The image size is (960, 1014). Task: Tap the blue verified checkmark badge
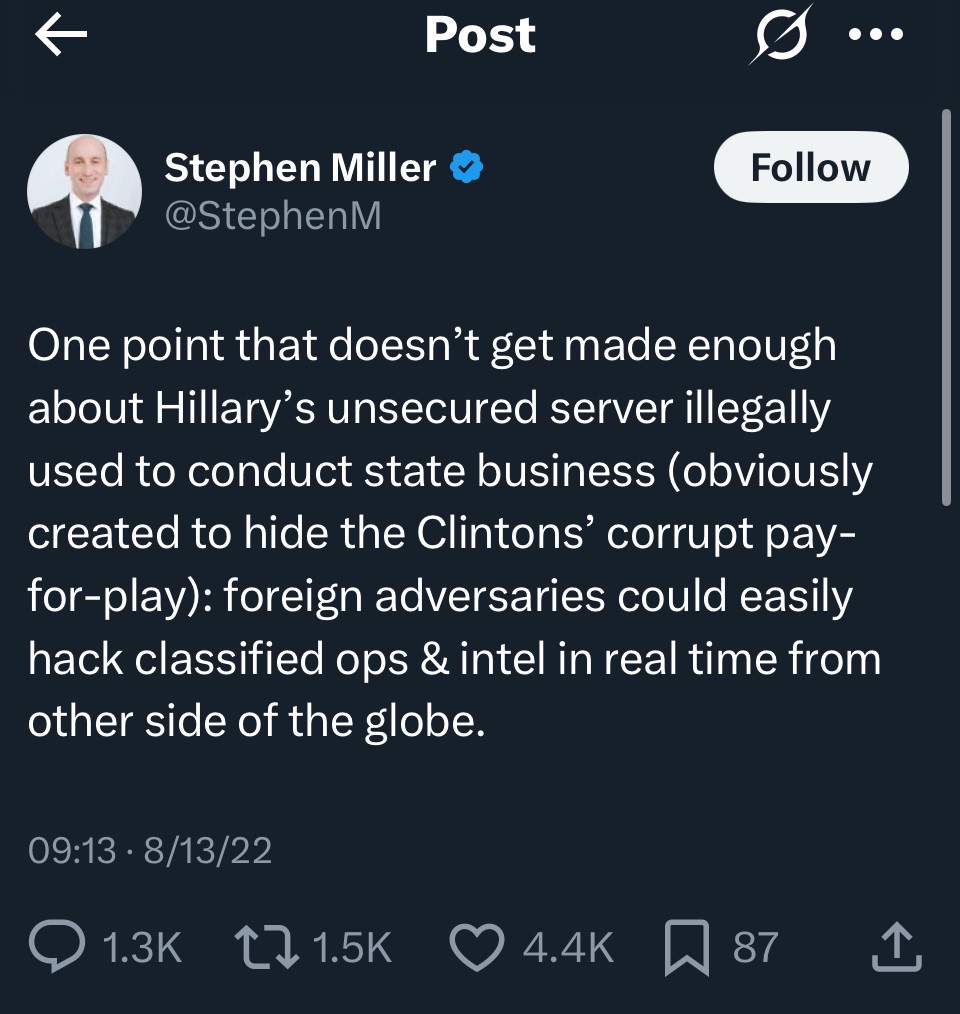point(467,168)
